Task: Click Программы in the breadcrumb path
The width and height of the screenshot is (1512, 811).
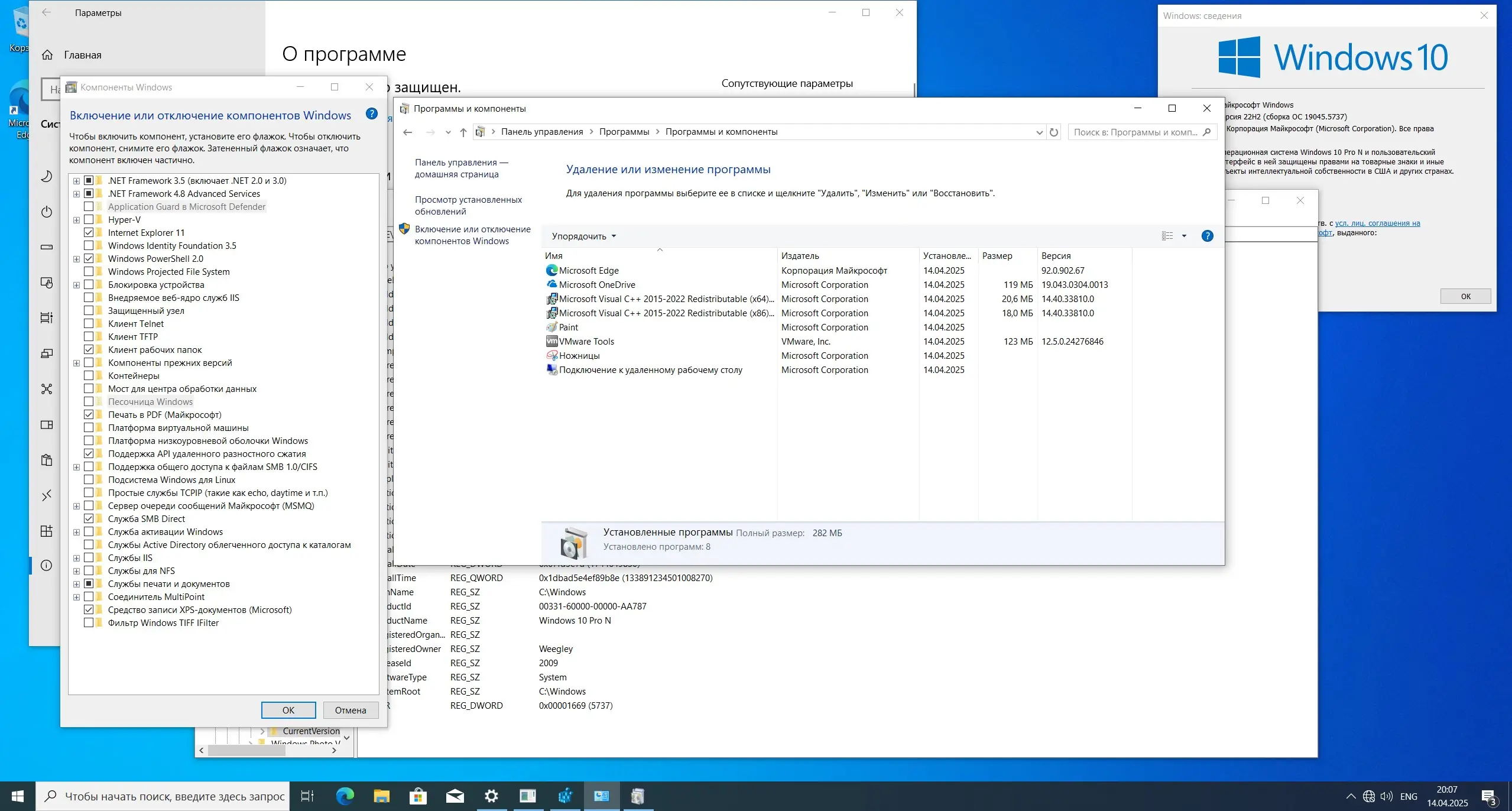Action: (x=624, y=132)
